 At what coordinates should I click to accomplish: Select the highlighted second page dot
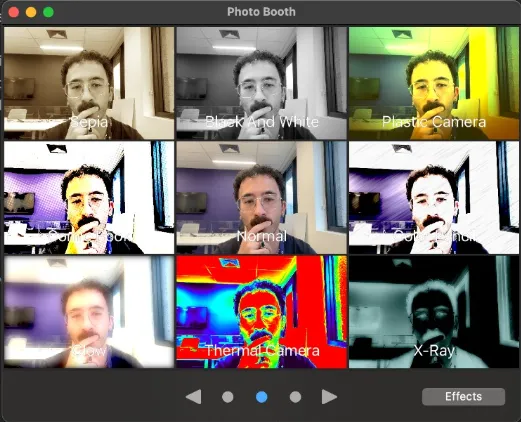coord(262,397)
